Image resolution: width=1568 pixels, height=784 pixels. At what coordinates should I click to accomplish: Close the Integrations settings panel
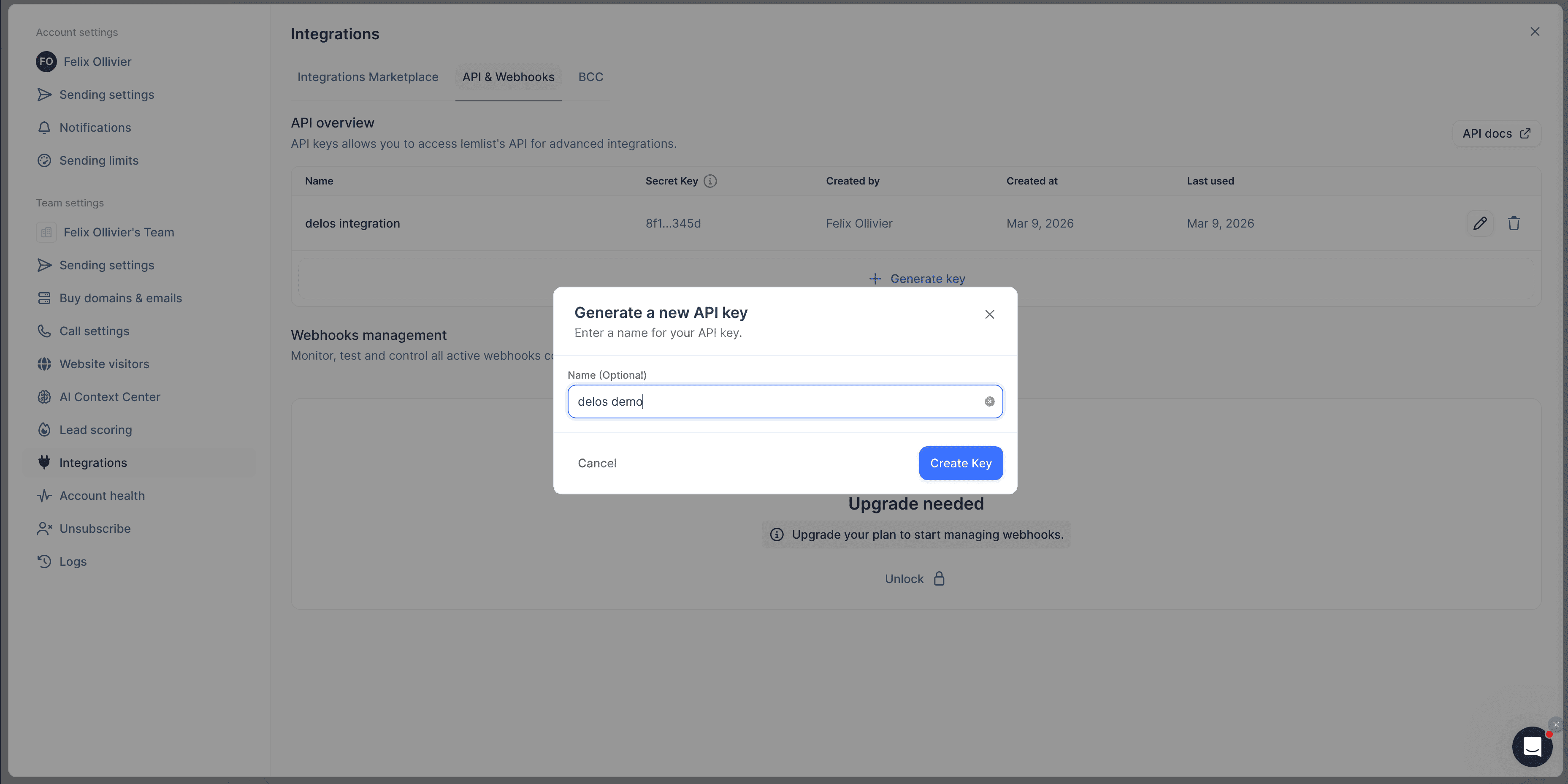pyautogui.click(x=1535, y=31)
